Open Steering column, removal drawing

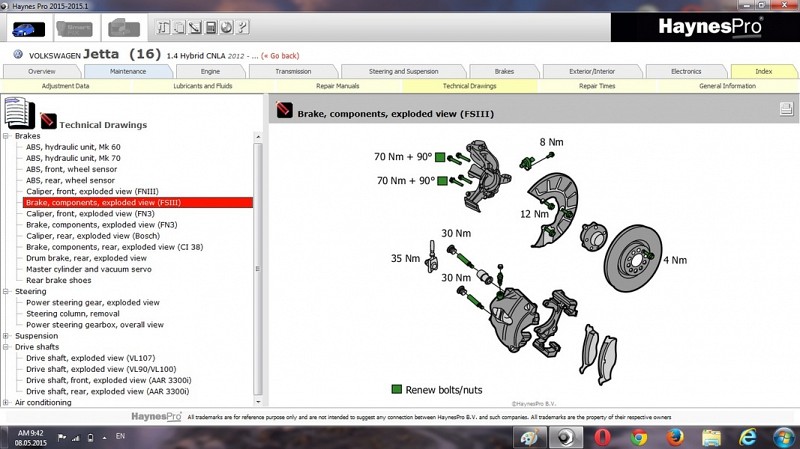tap(73, 314)
